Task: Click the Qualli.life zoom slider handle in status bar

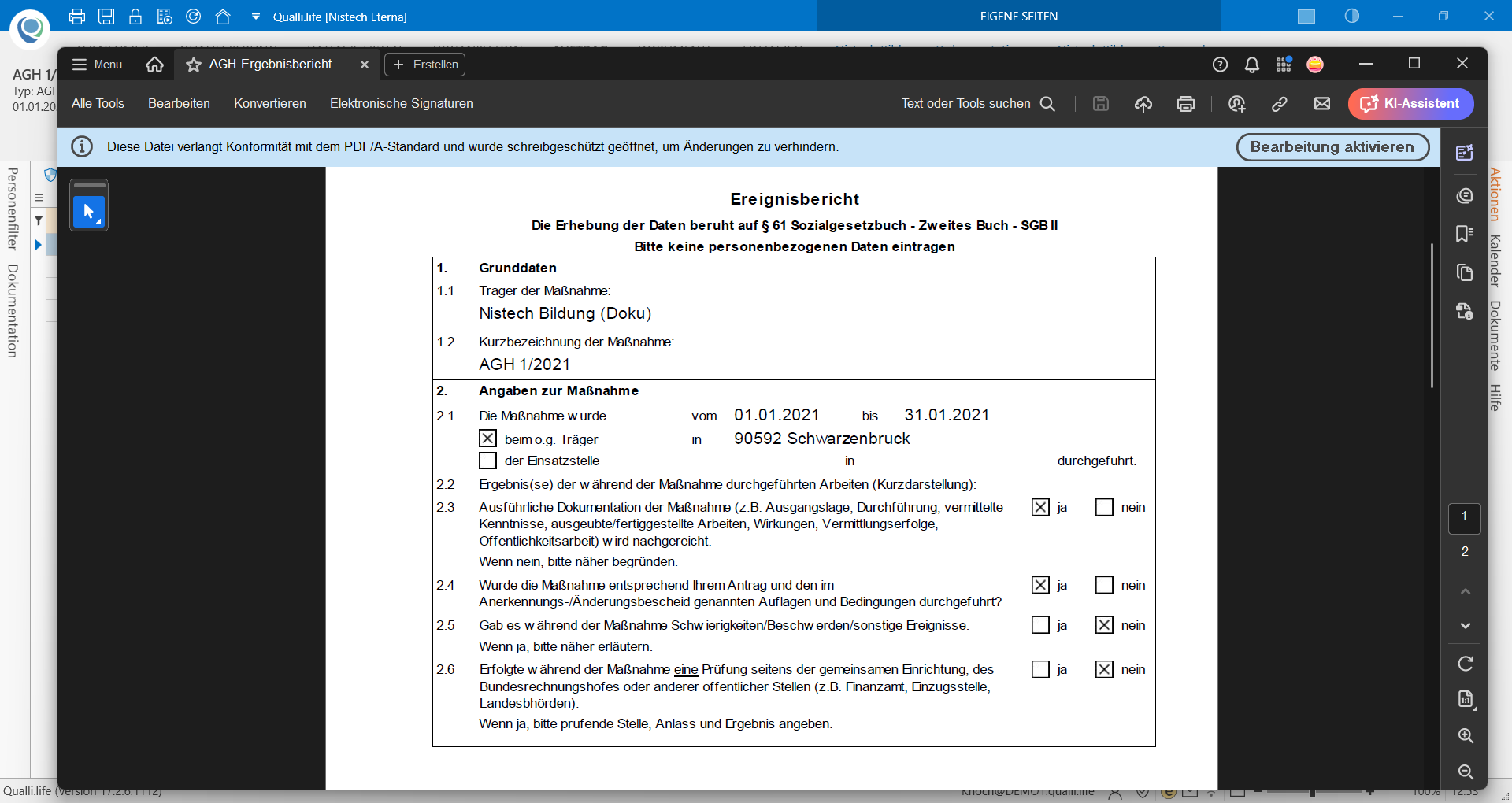Action: pos(1312,792)
